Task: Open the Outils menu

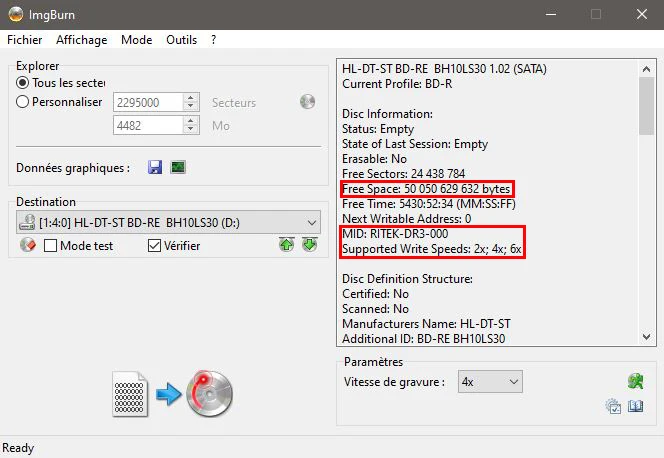Action: click(x=181, y=40)
